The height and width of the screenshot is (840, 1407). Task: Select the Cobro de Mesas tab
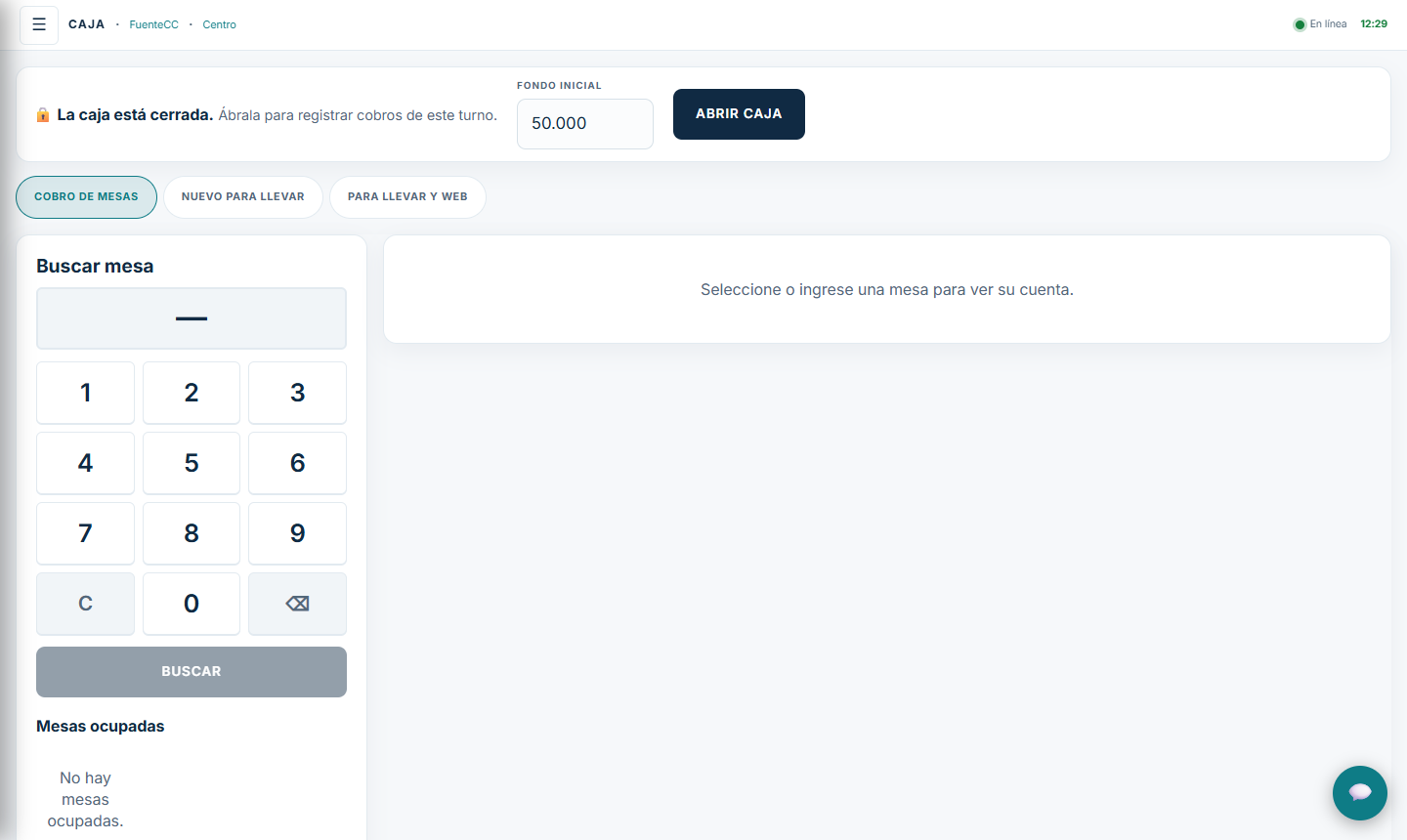pyautogui.click(x=86, y=197)
